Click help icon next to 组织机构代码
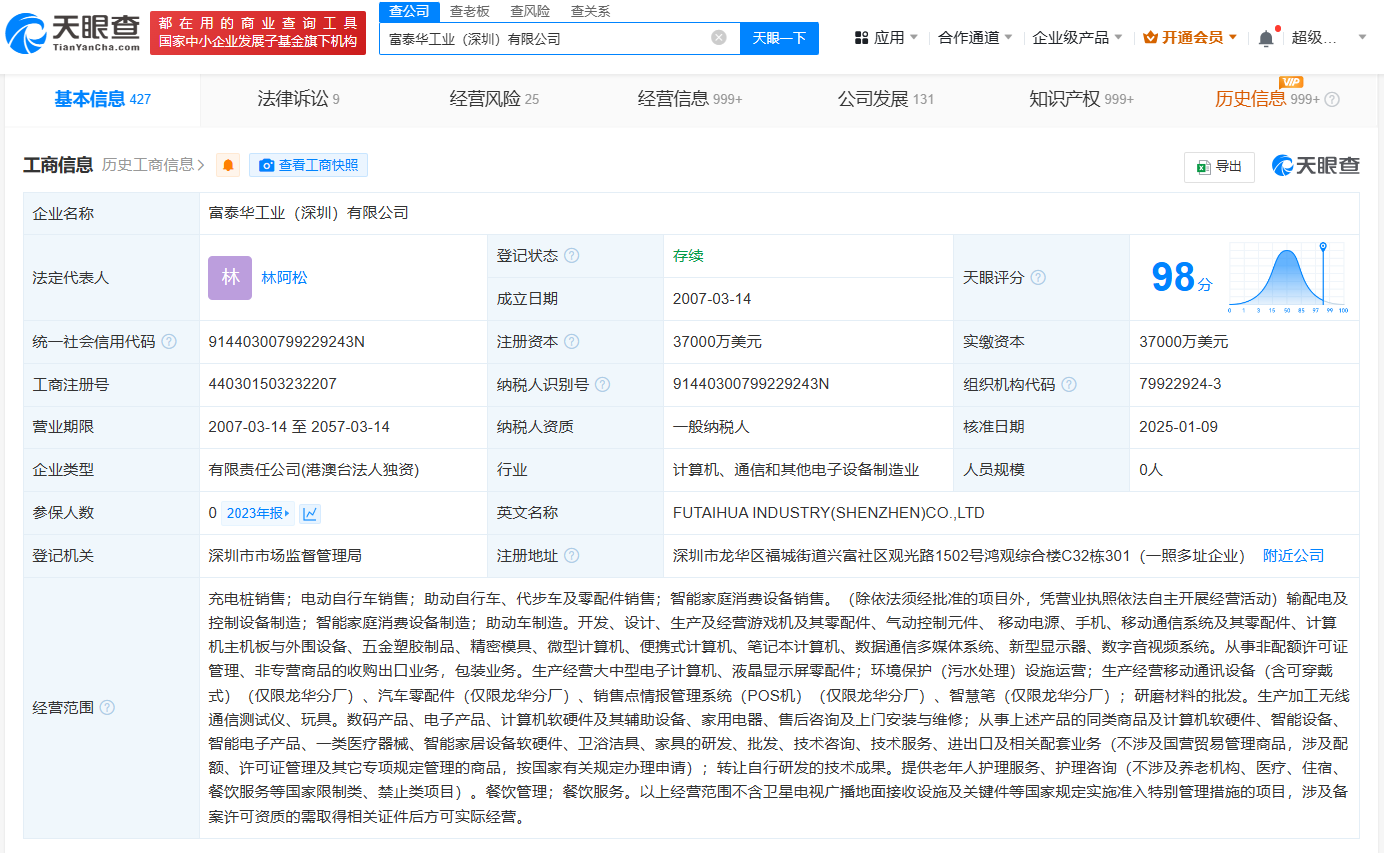Viewport: 1384px width, 853px height. pyautogui.click(x=1069, y=385)
